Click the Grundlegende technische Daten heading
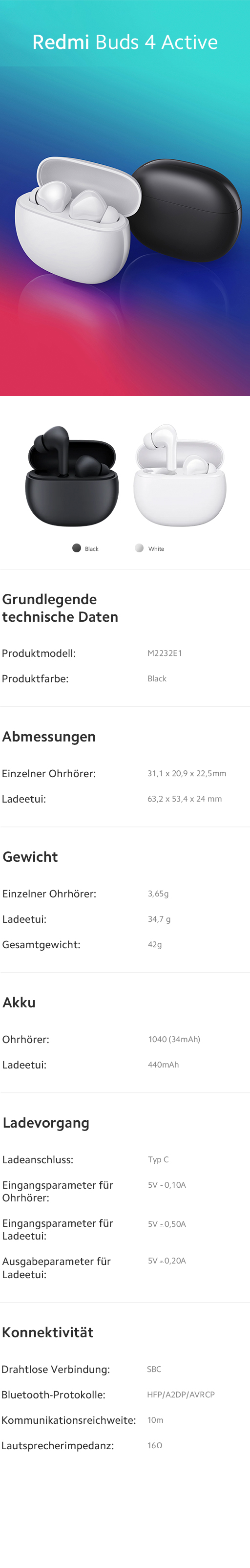The width and height of the screenshot is (250, 1568). point(60,608)
